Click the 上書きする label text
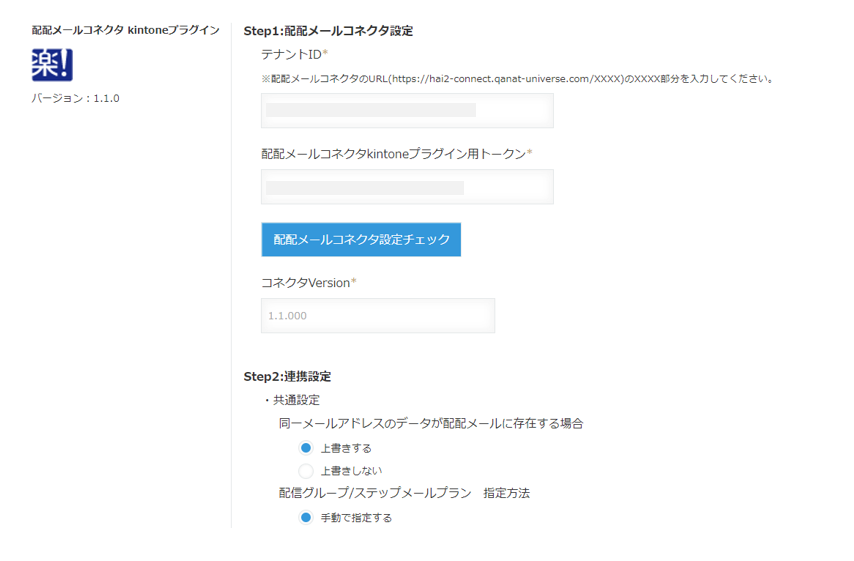Screen dimensions: 854x561 tap(346, 448)
